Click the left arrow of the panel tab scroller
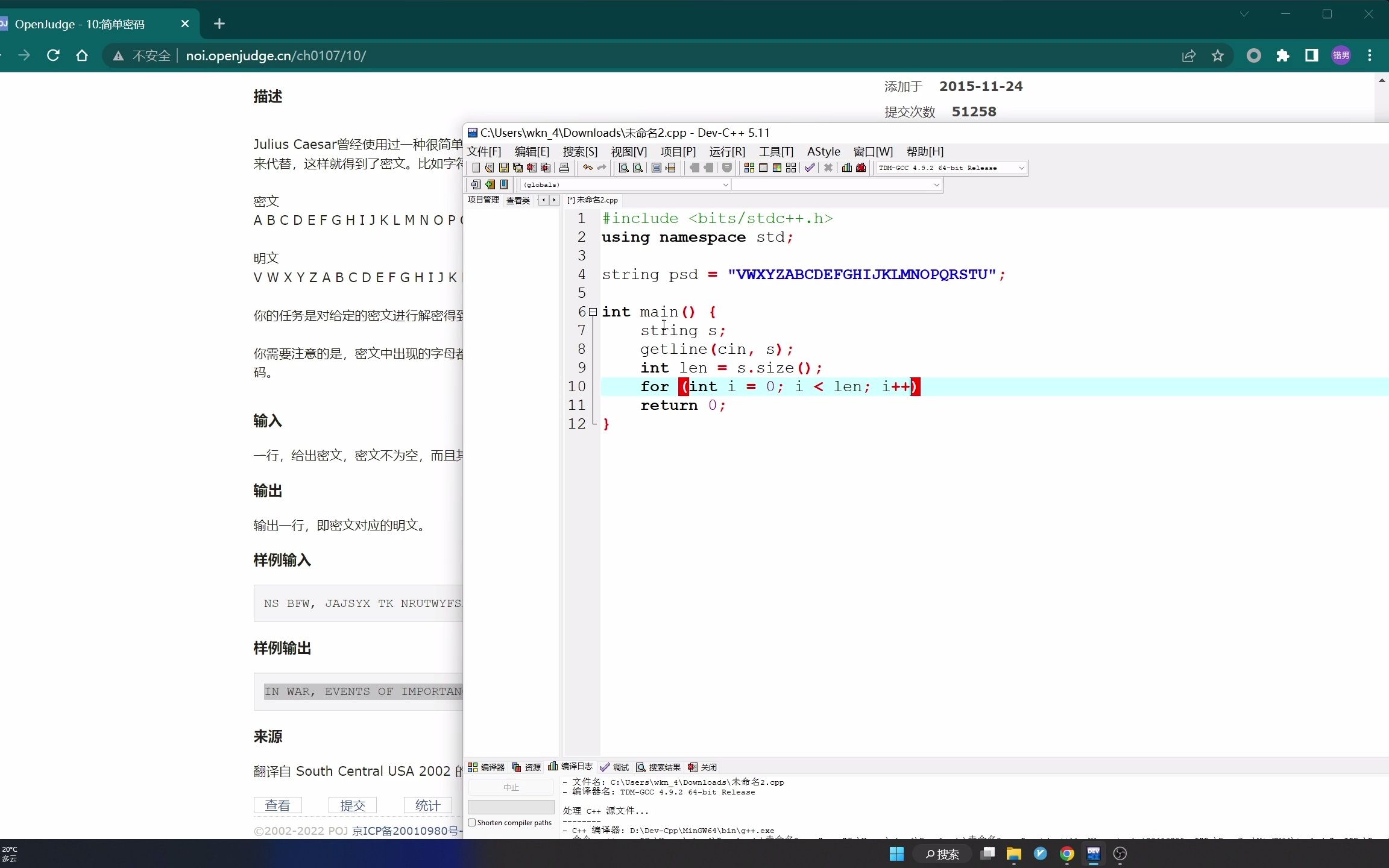1389x868 pixels. coord(544,200)
